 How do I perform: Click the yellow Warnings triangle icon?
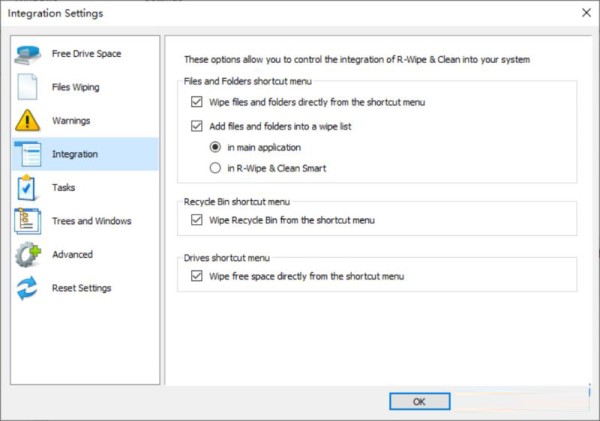click(x=27, y=121)
